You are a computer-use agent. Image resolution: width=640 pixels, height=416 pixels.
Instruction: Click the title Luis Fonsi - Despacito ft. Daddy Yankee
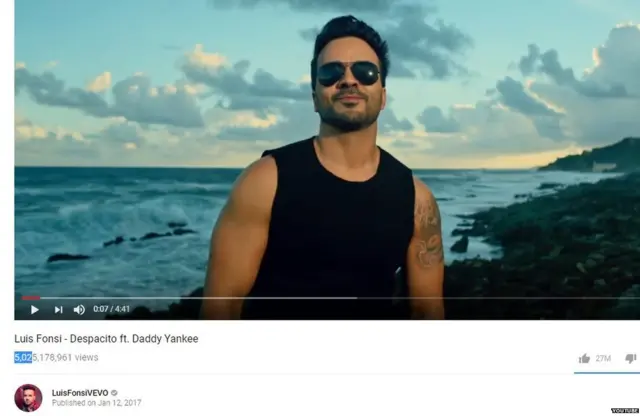click(106, 339)
